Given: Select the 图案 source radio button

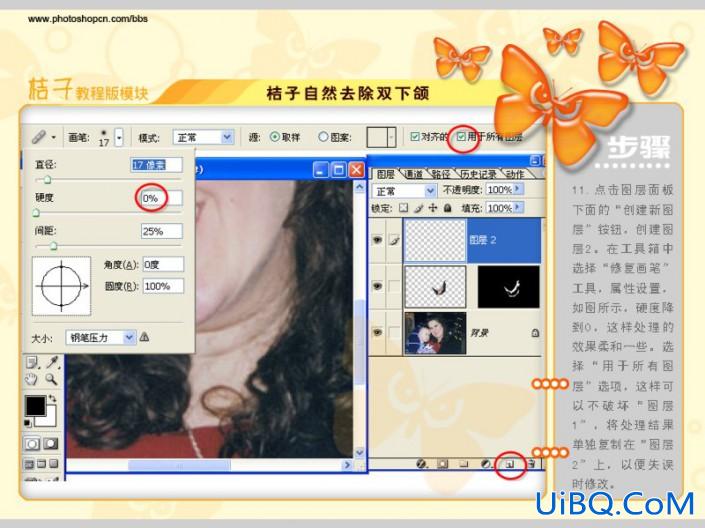Looking at the screenshot, I should 323,136.
